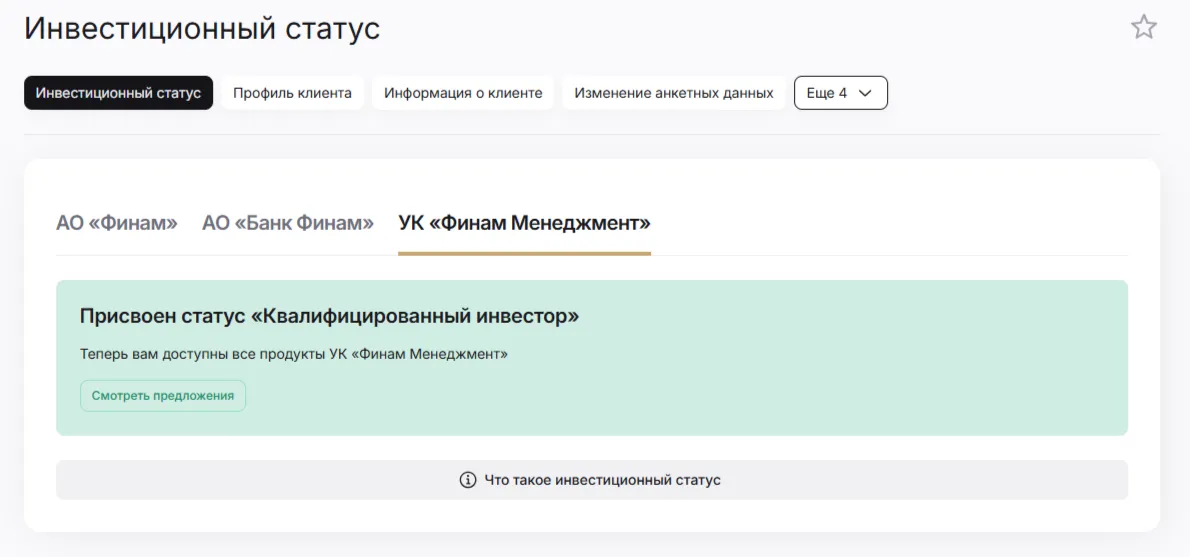Click «Смотреть предложения» button
This screenshot has width=1190, height=557.
163,396
